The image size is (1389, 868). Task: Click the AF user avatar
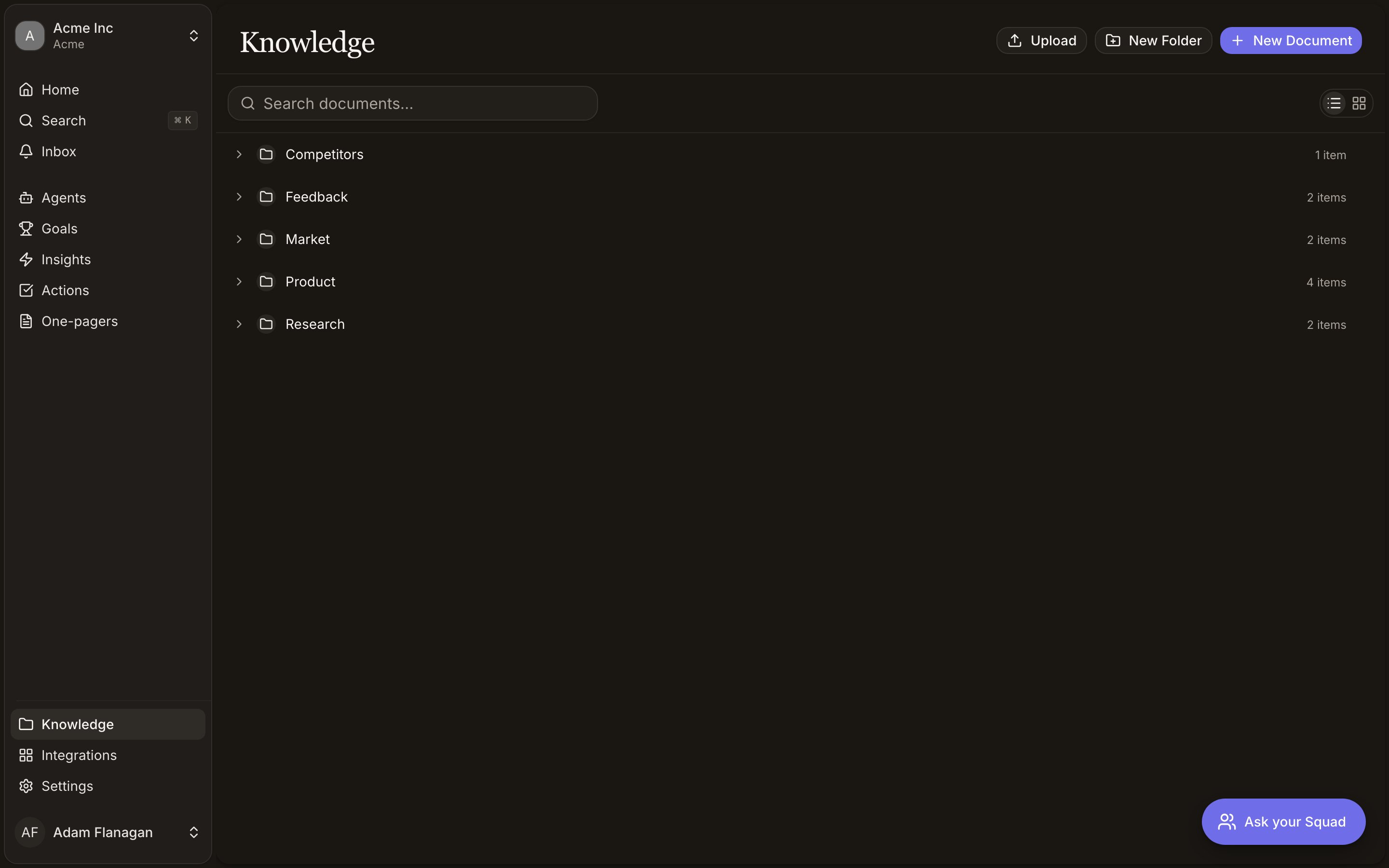[30, 832]
